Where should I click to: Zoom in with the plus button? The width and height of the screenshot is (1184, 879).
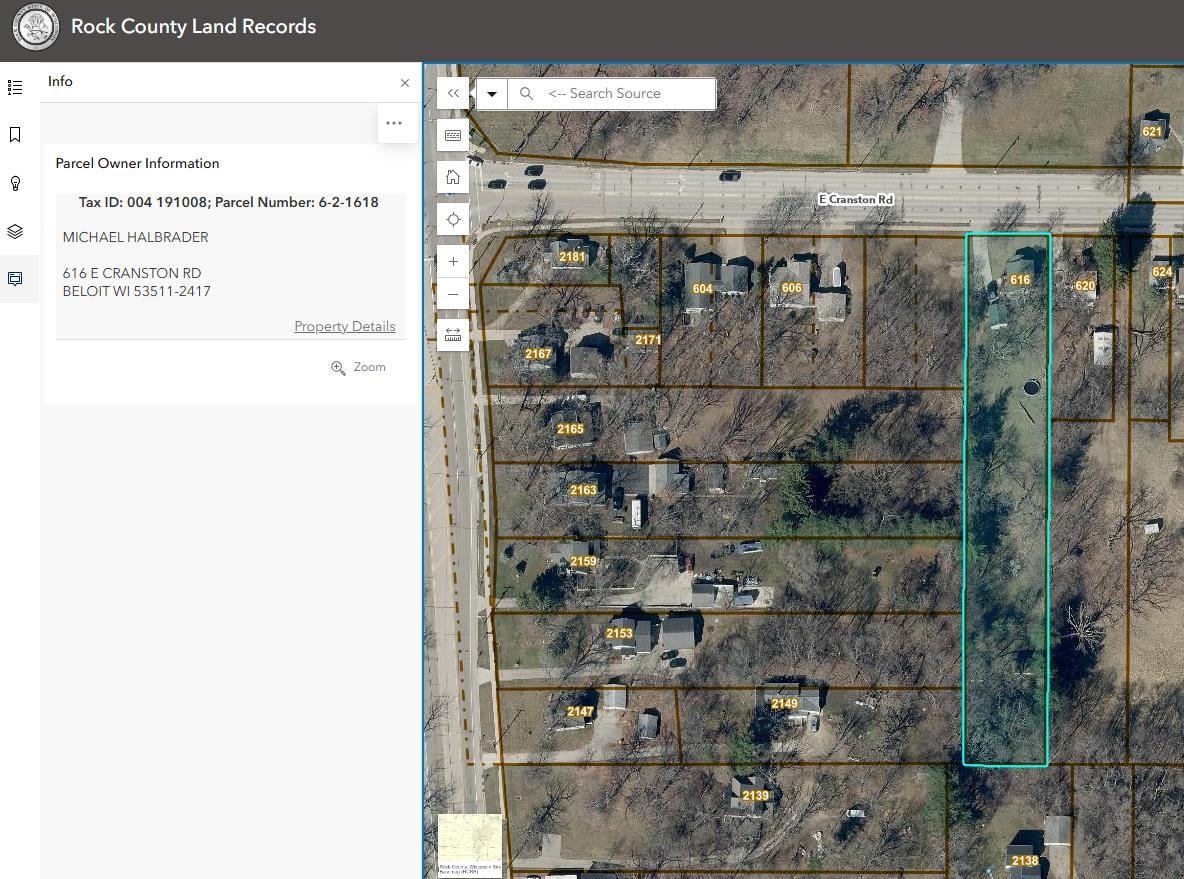pos(453,261)
